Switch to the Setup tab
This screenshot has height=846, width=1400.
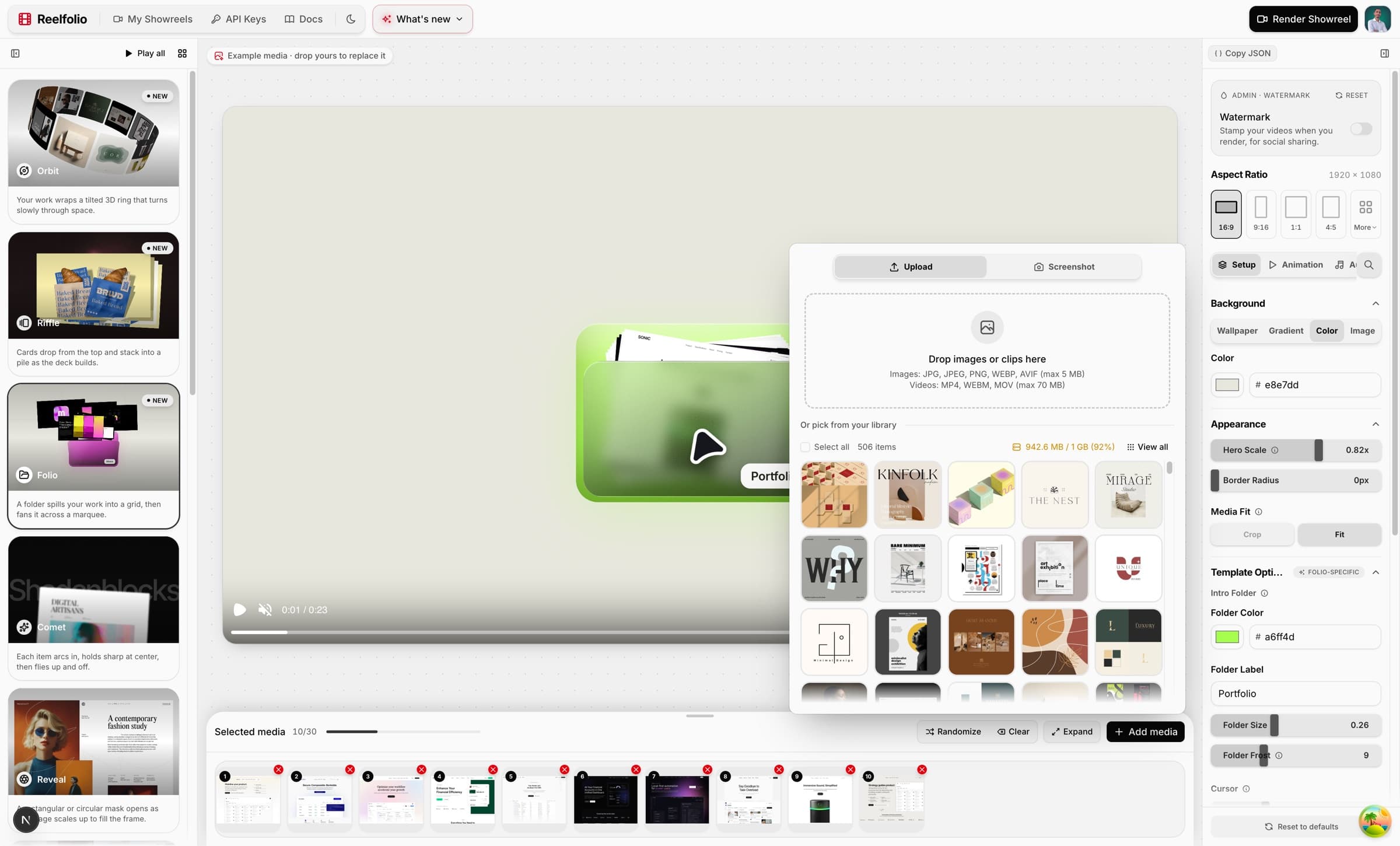tap(1237, 265)
